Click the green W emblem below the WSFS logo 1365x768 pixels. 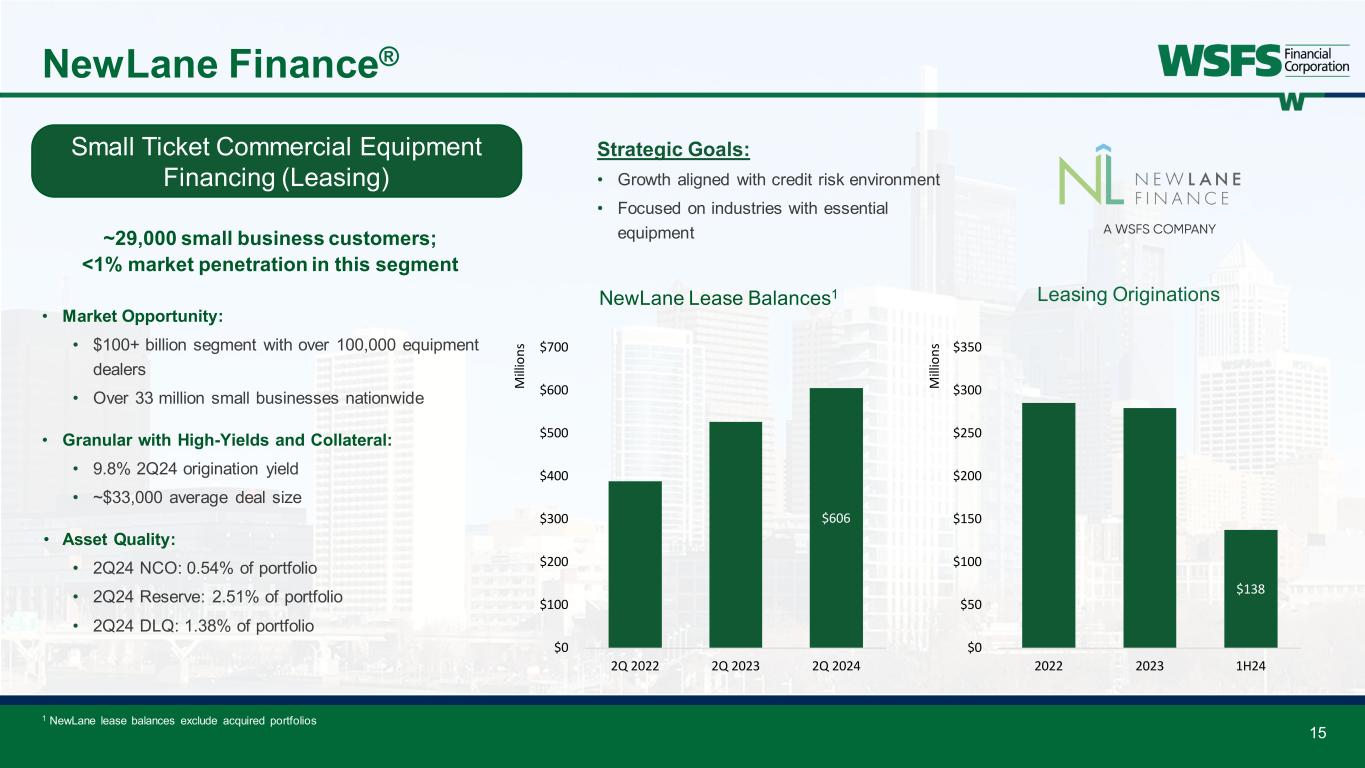[1291, 102]
